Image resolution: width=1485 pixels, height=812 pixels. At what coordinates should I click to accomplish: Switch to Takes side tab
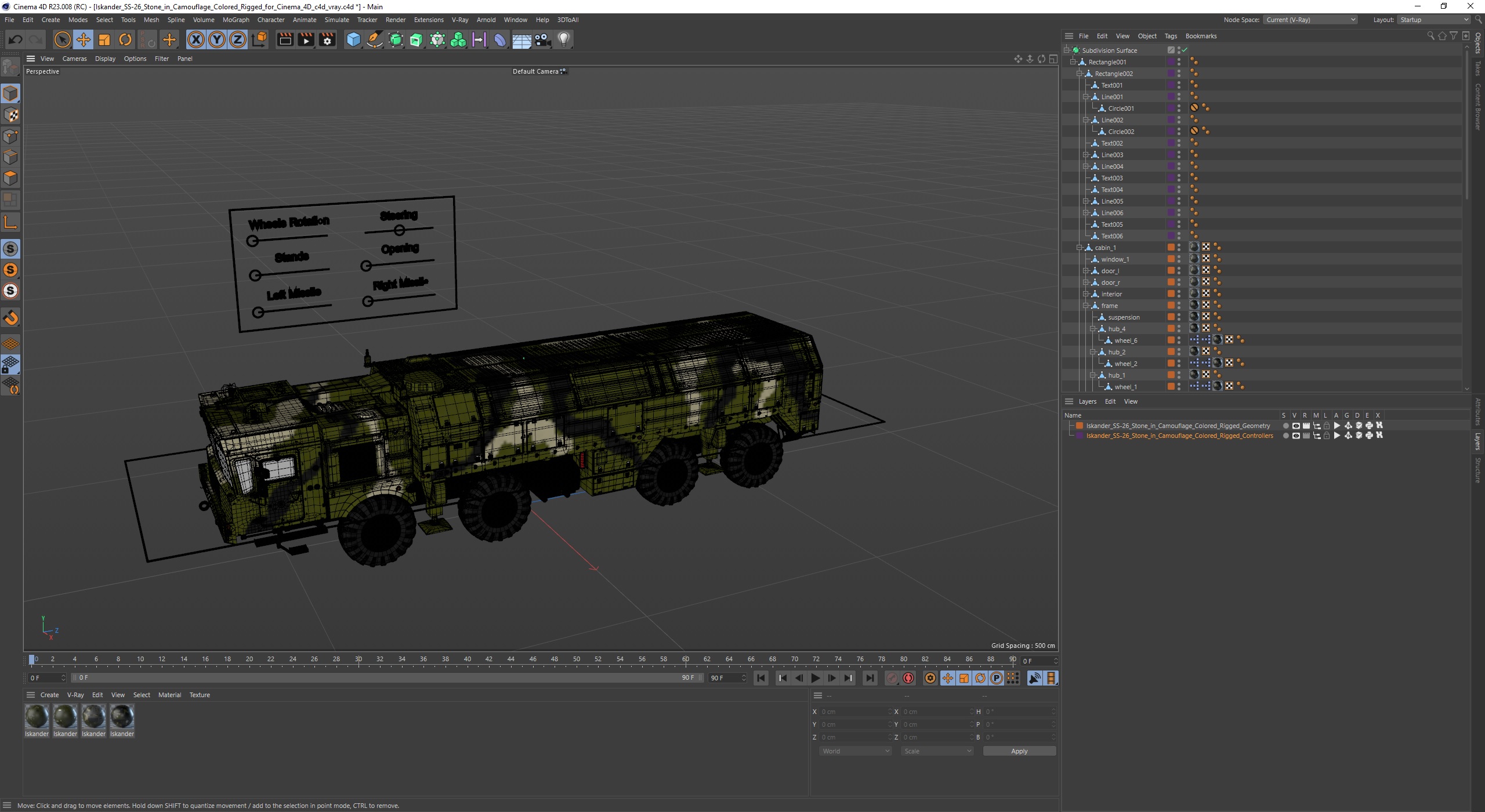coord(1478,68)
